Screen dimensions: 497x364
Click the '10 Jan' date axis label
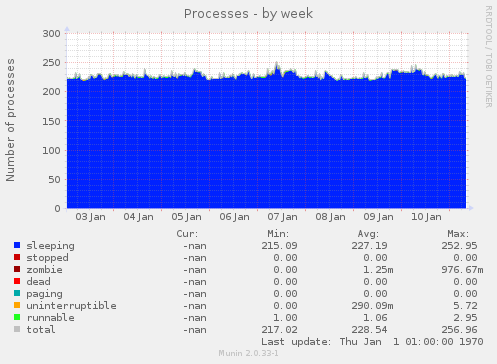tap(426, 217)
